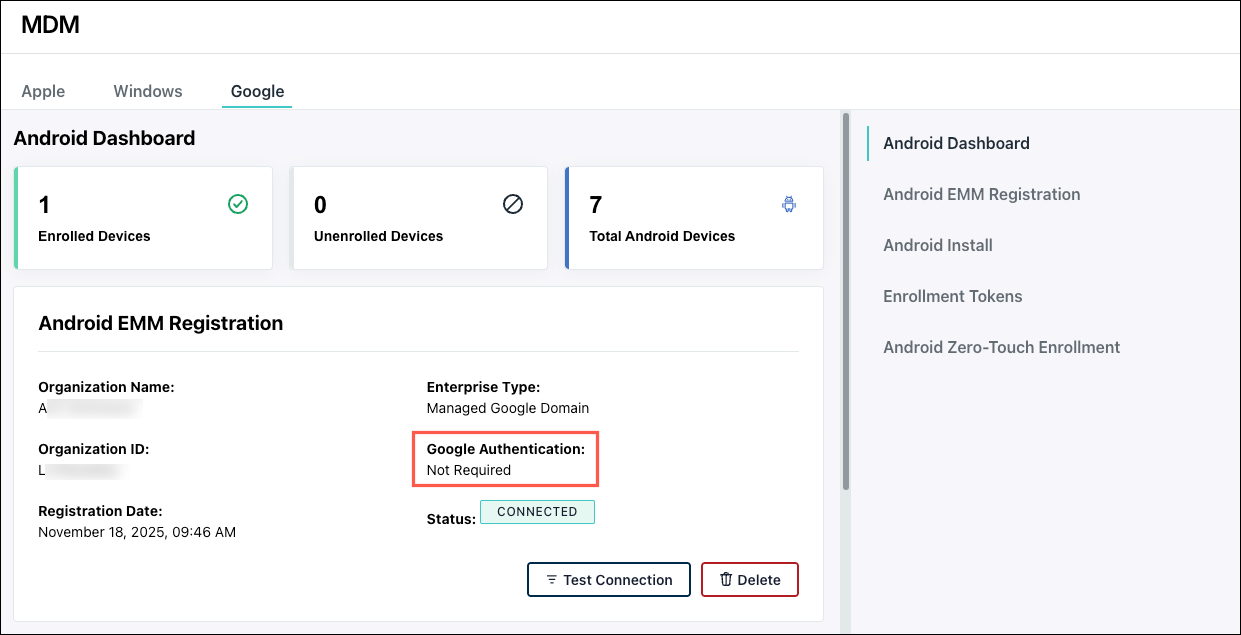
Task: Select the 'Managed Google Domain' value
Action: 508,408
